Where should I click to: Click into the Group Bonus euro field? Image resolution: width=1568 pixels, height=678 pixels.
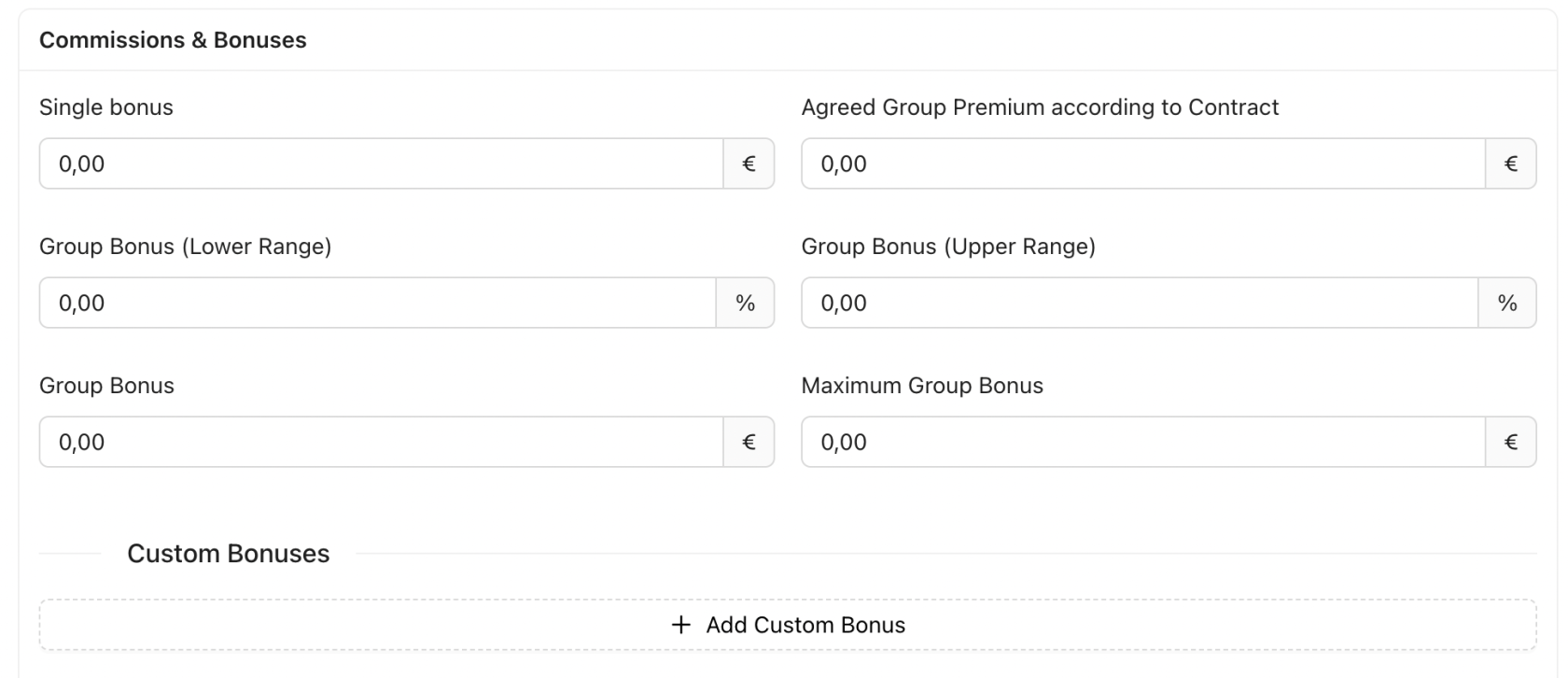[381, 442]
